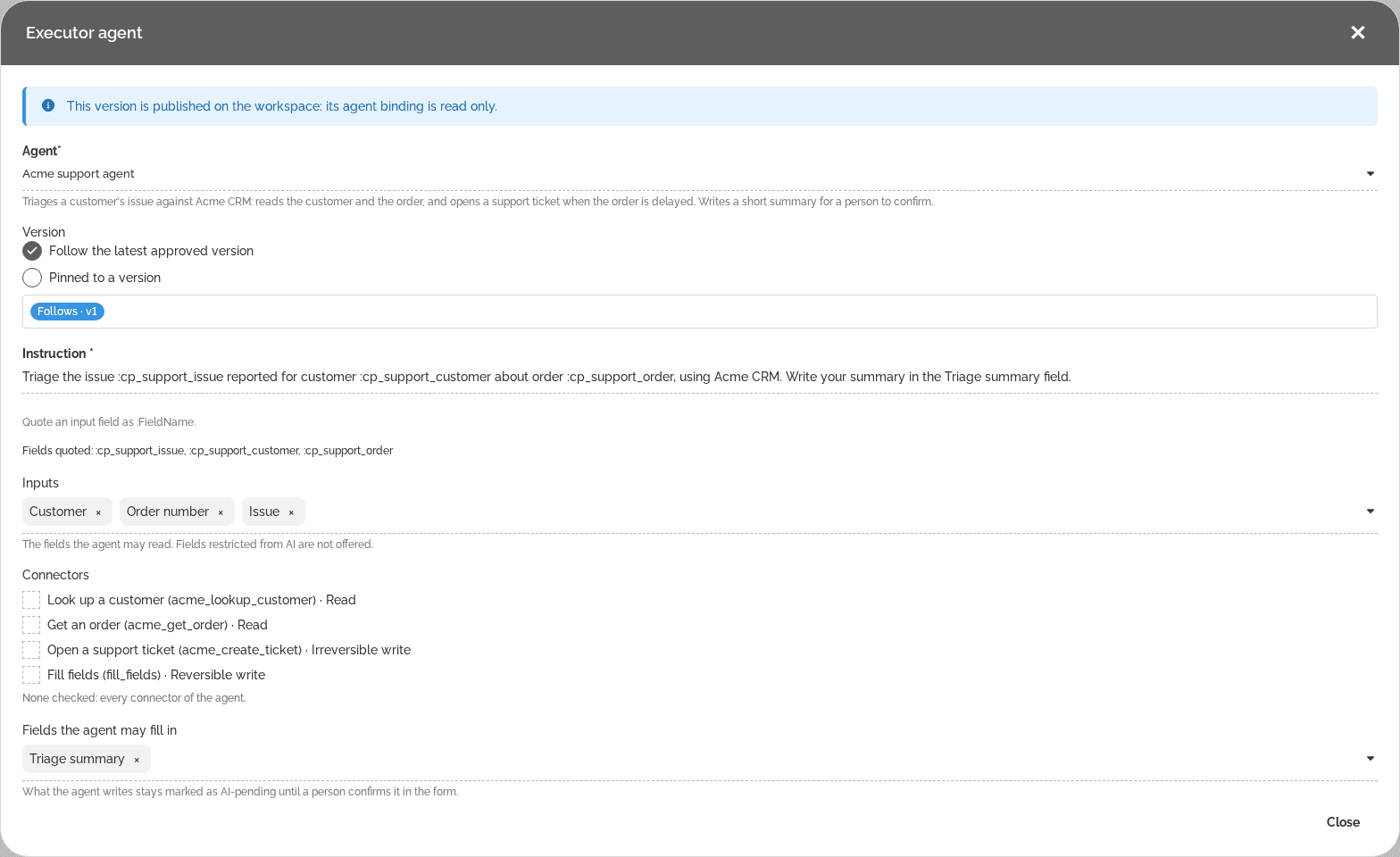Click the Order number chip label
The image size is (1400, 857).
(x=168, y=512)
